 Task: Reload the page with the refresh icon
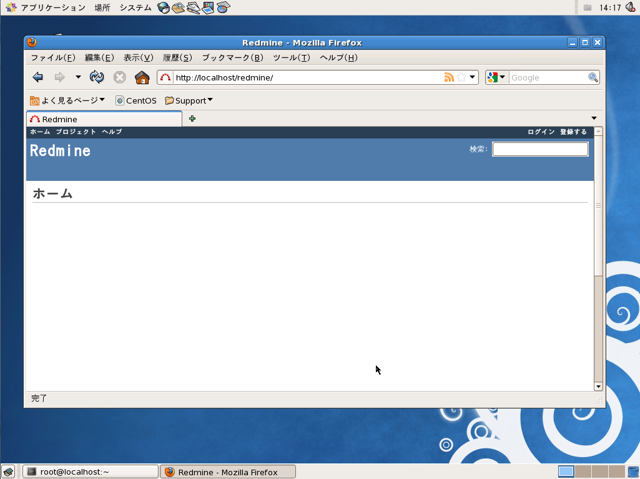click(x=97, y=77)
